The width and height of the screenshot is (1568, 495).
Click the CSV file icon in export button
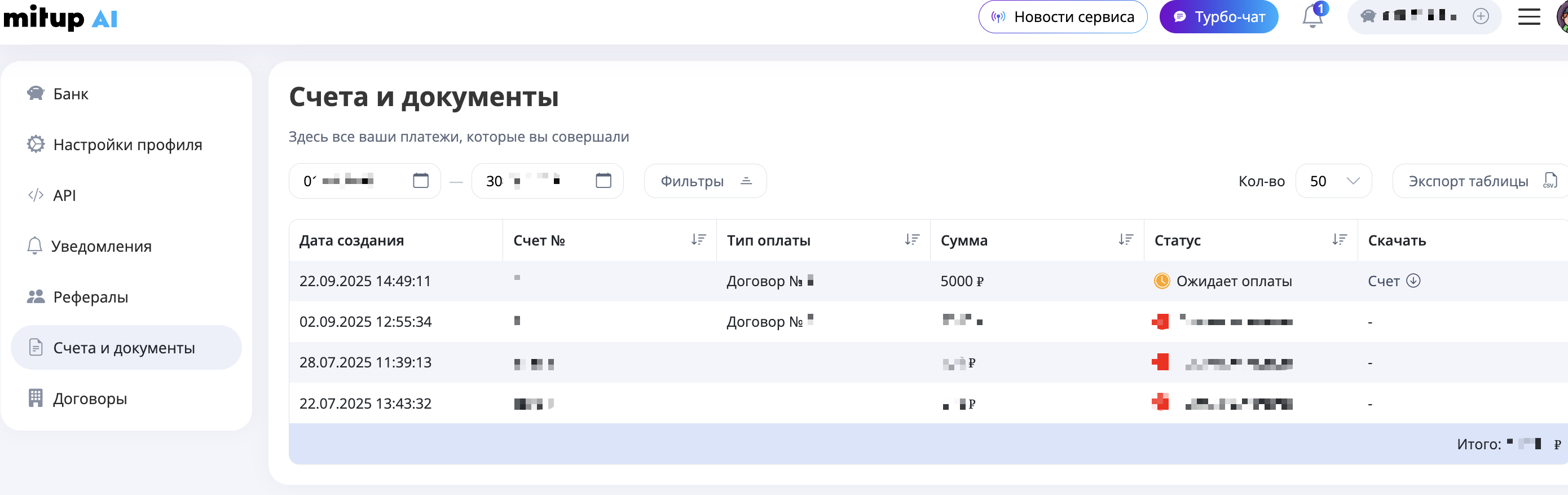coord(1550,181)
